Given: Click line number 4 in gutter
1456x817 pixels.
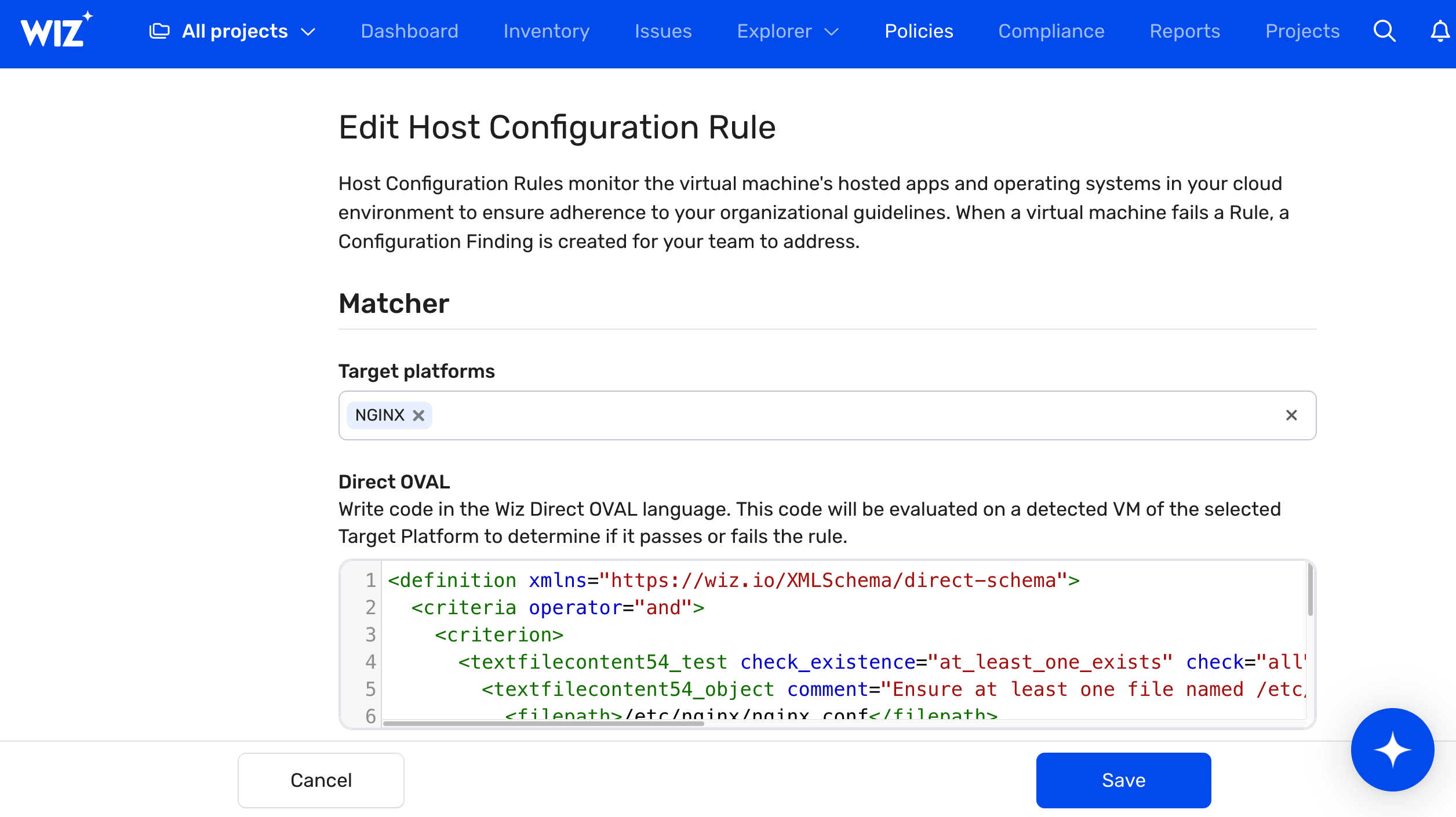Looking at the screenshot, I should 370,662.
